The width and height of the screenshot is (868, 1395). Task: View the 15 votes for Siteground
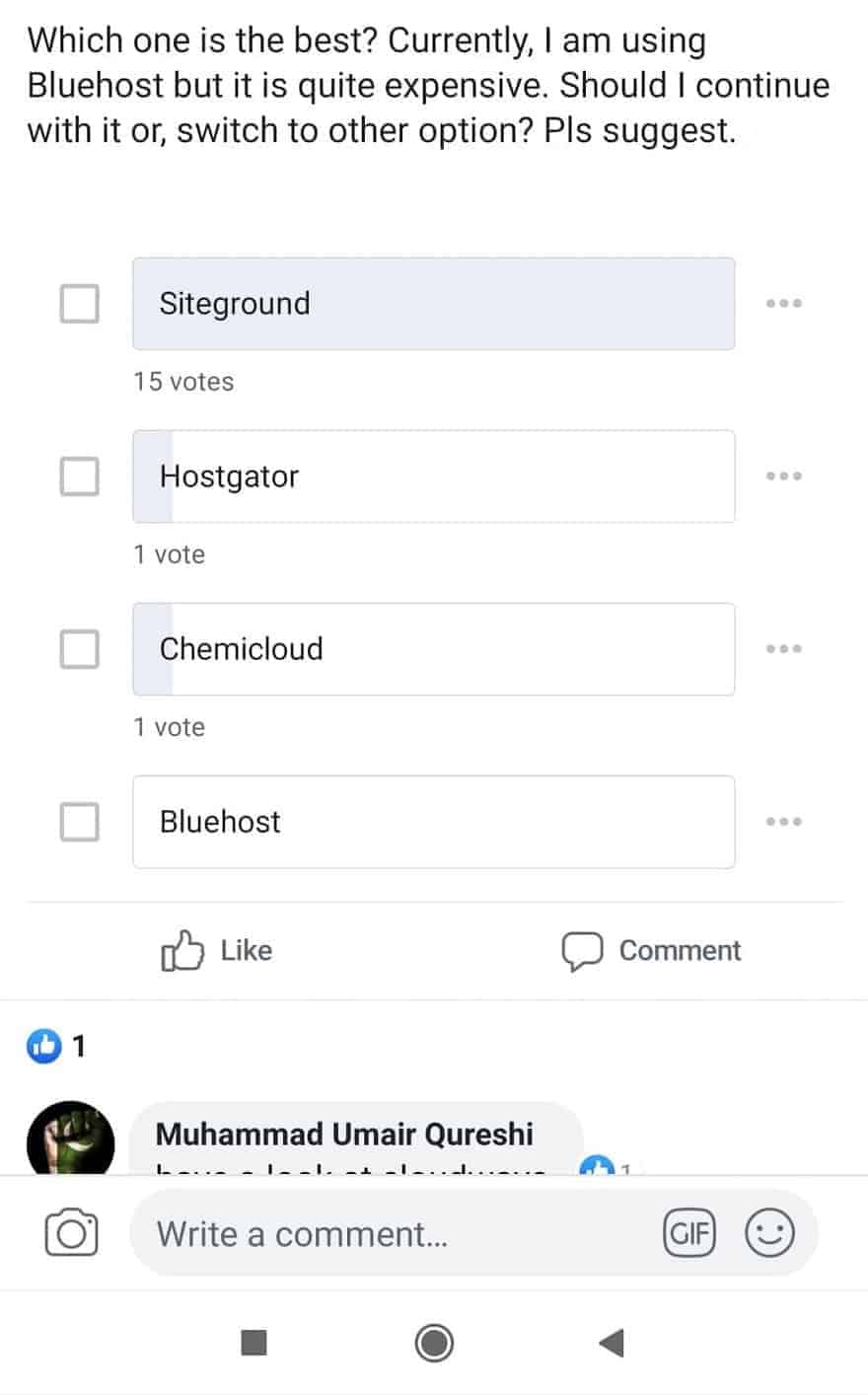184,382
